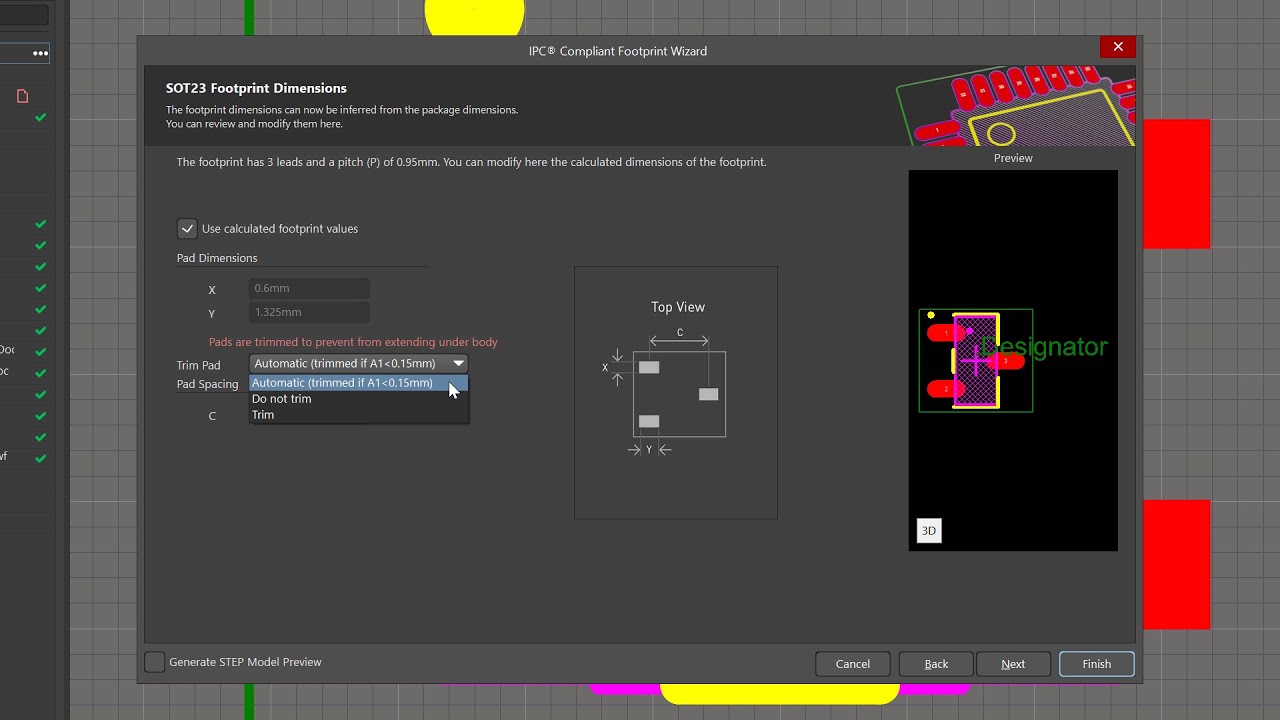
Task: Click the footprint preview thumbnail
Action: [1013, 360]
